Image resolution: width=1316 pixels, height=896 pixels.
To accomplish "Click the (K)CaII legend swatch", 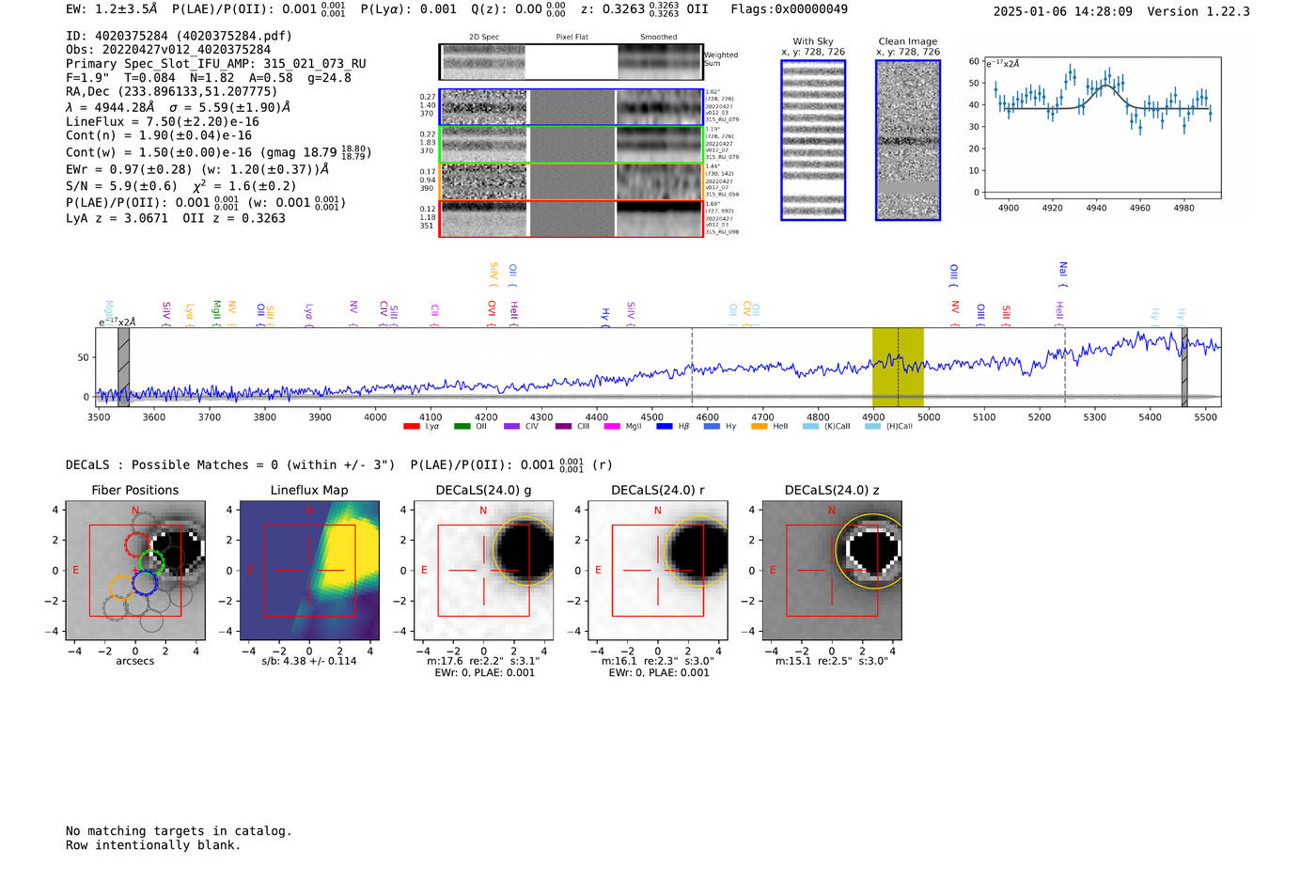I will tap(810, 426).
